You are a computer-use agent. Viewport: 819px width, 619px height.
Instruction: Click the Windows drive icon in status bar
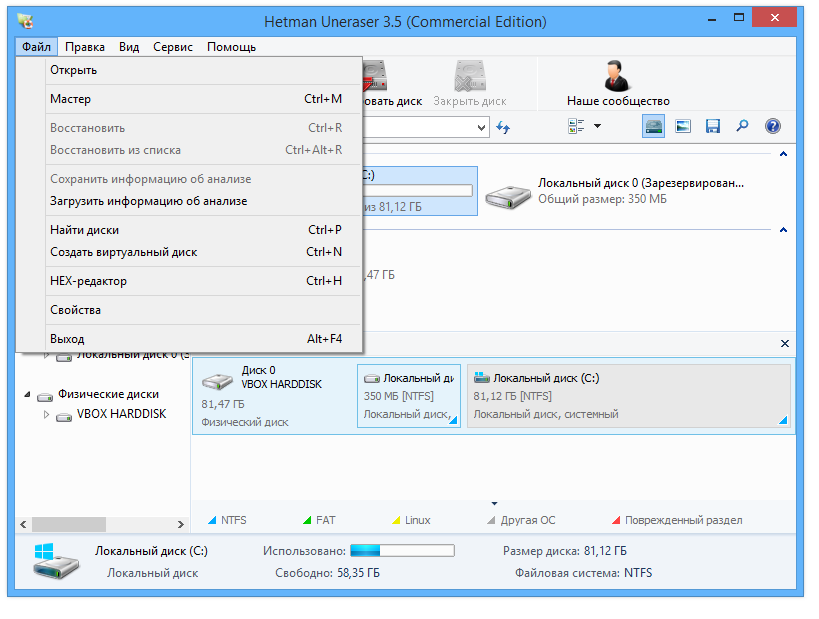pyautogui.click(x=56, y=561)
